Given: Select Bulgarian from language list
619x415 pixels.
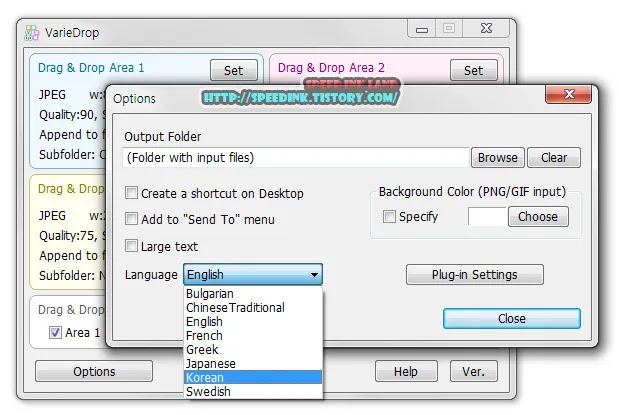Looking at the screenshot, I should 253,294.
